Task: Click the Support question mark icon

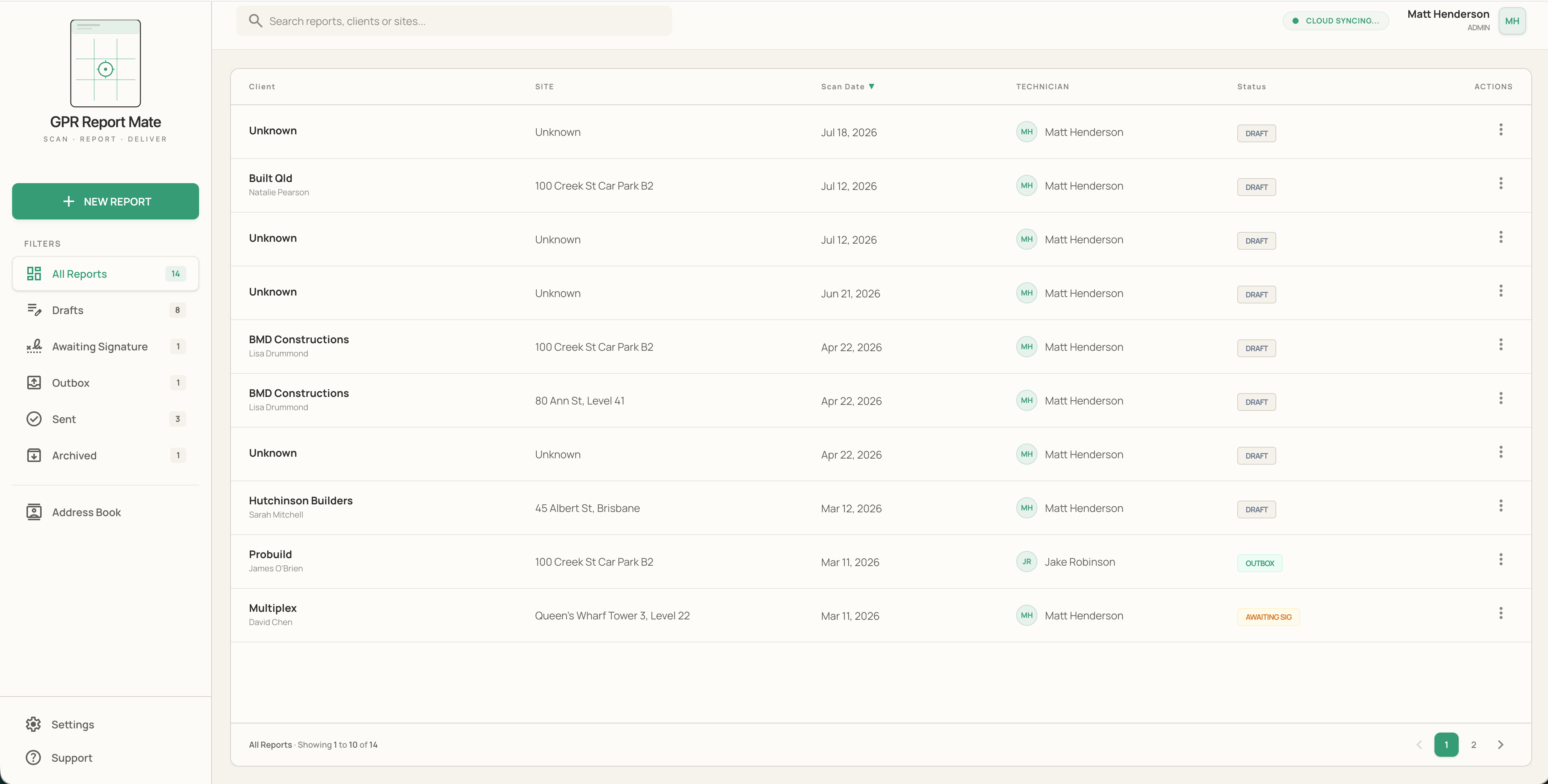Action: (34, 758)
